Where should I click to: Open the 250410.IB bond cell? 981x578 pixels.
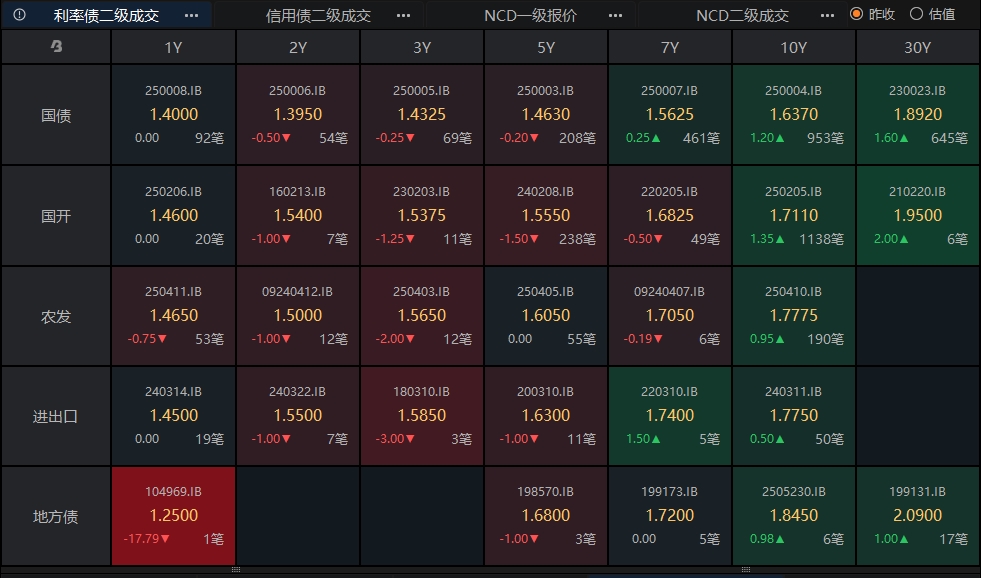point(793,316)
